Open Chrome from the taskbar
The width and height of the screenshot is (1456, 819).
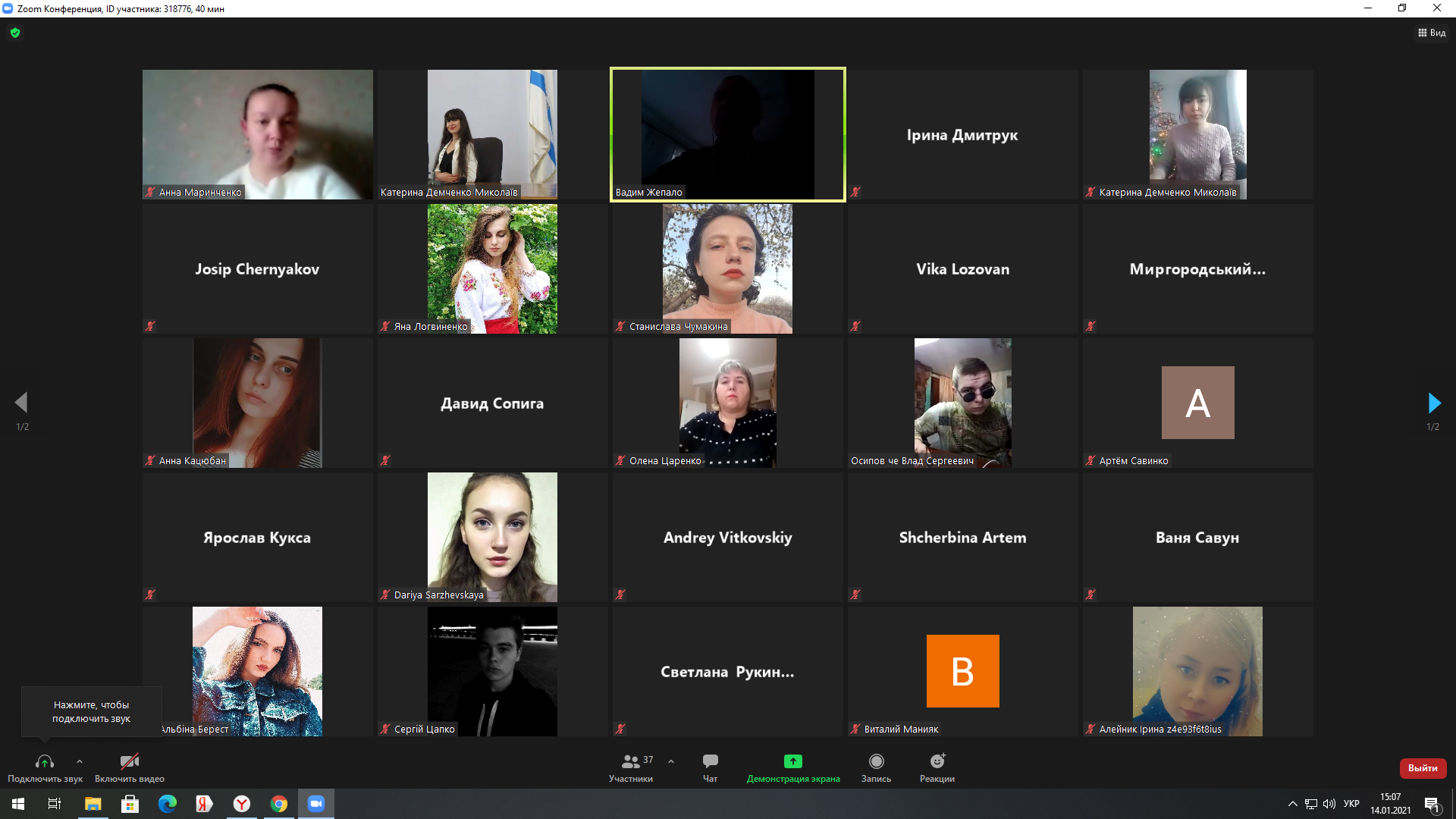(279, 804)
